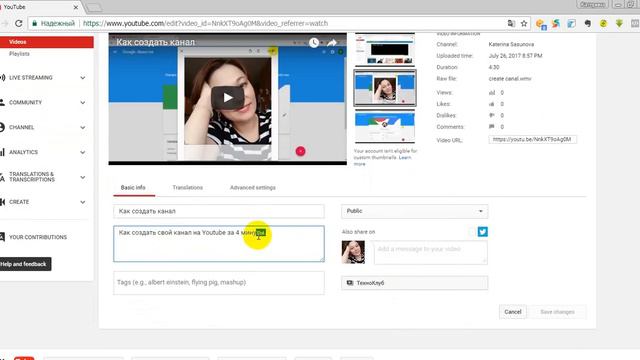Expand the Create sidebar section

[83, 202]
